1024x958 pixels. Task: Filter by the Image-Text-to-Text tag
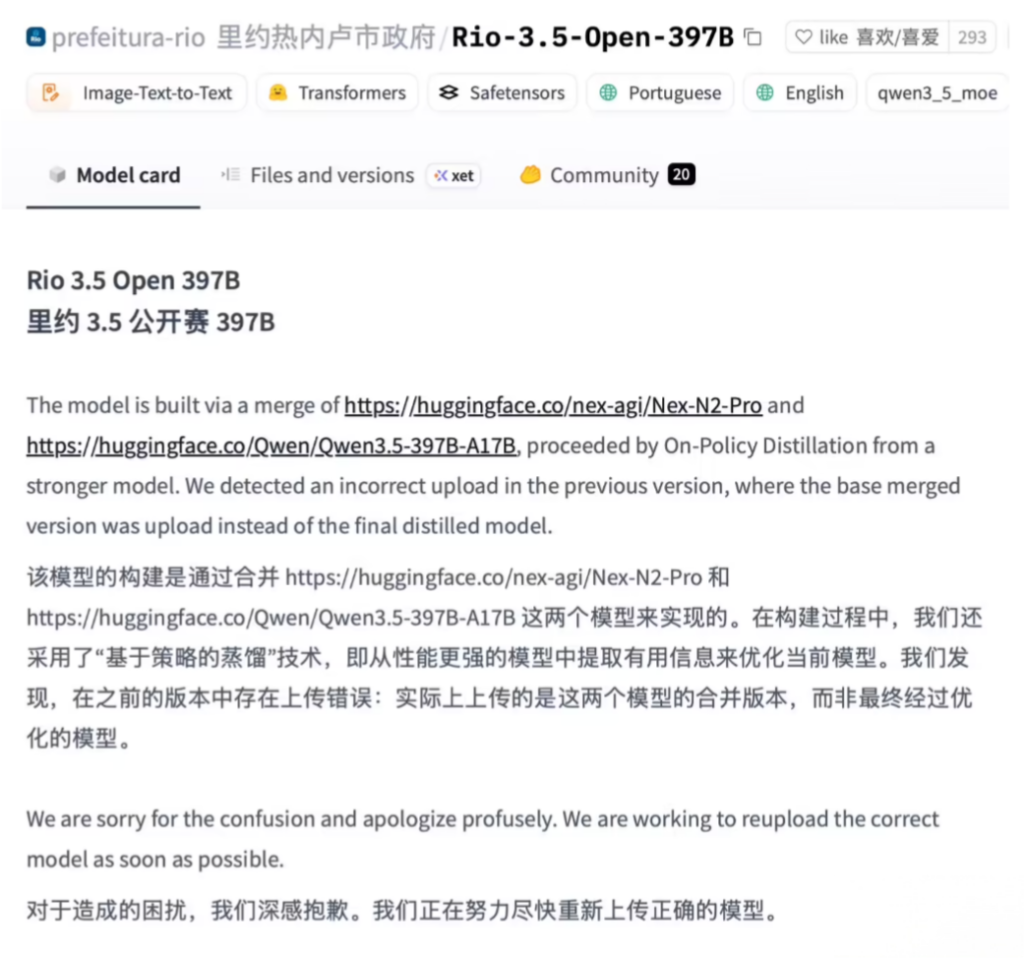coord(136,93)
